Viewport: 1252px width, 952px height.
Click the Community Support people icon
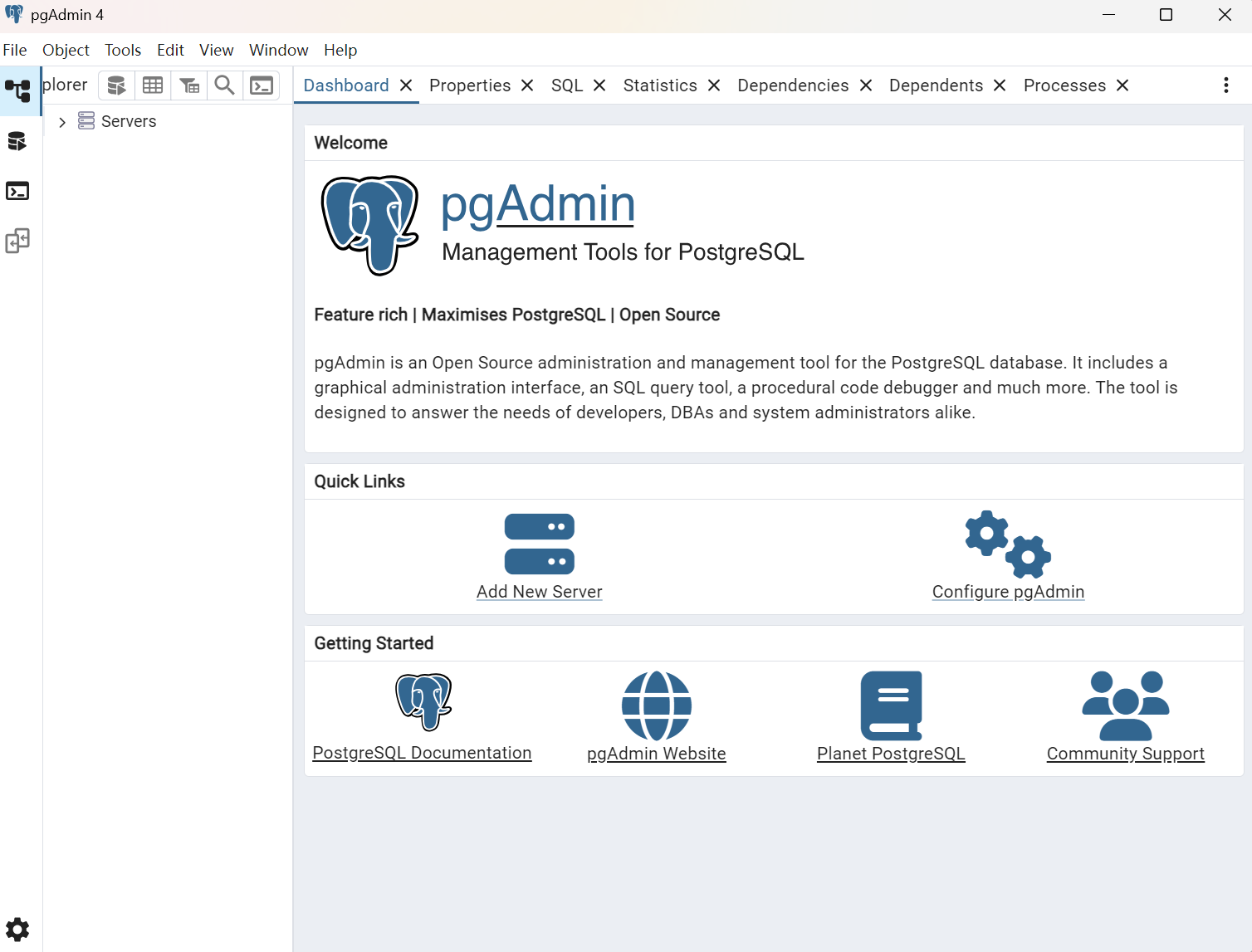(1126, 705)
